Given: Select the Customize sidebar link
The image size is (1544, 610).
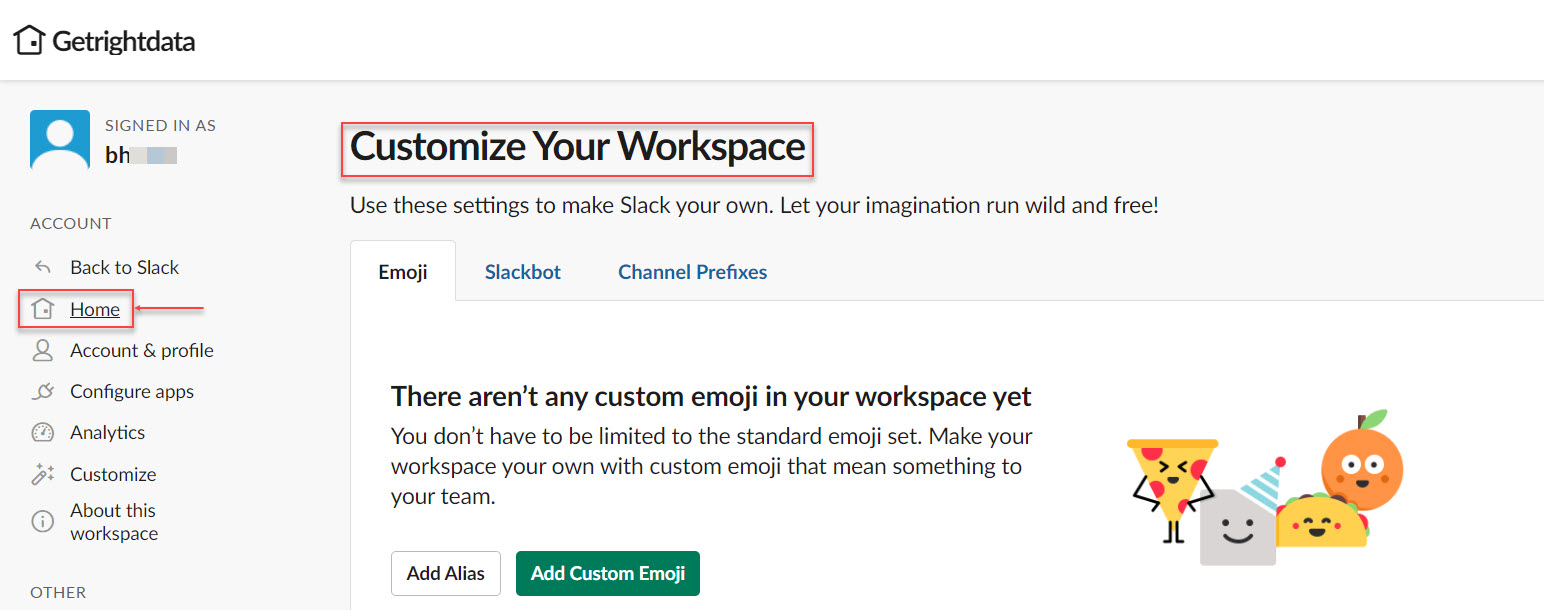Looking at the screenshot, I should pyautogui.click(x=113, y=474).
